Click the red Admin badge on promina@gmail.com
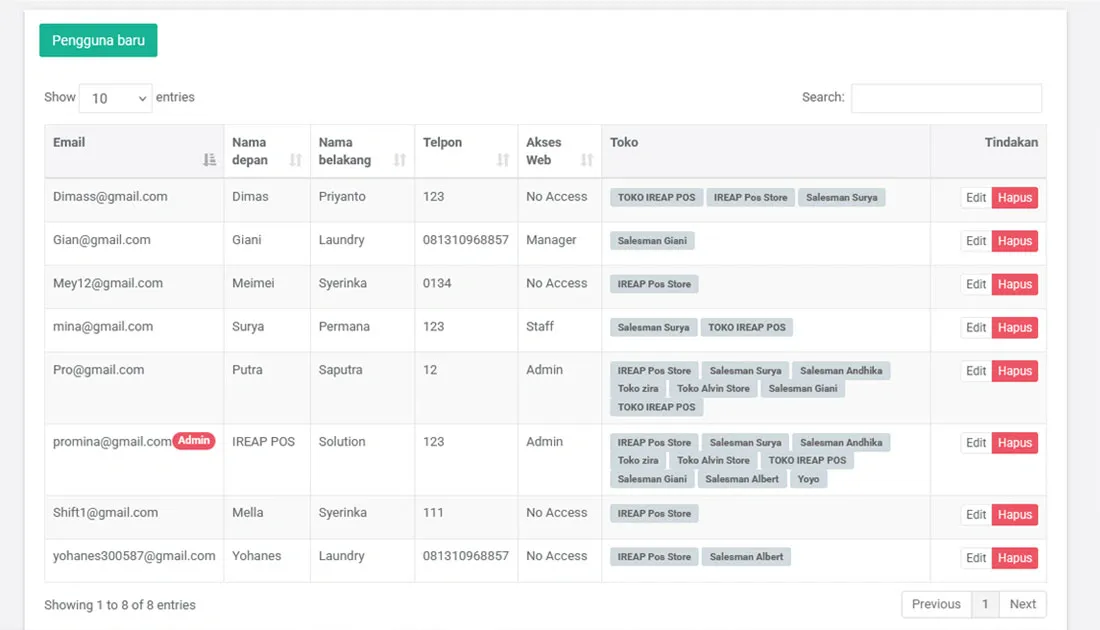 (194, 441)
